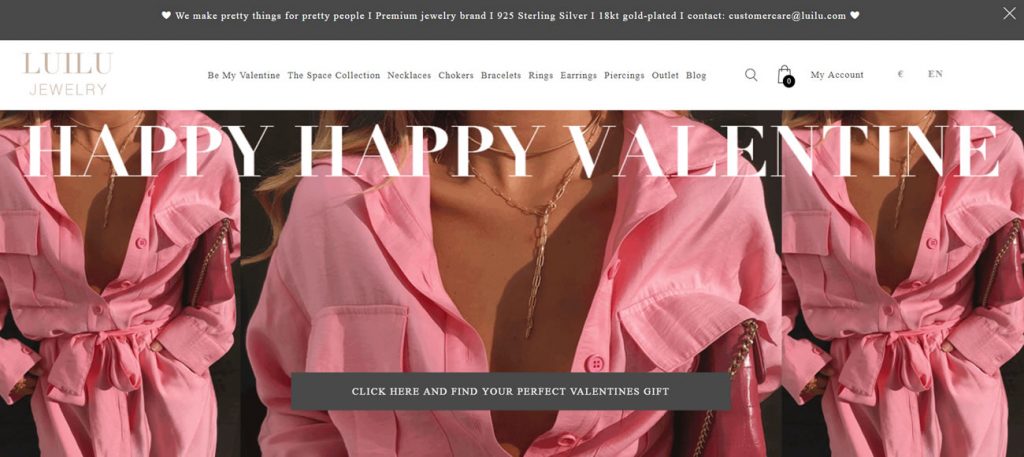Viewport: 1024px width, 457px height.
Task: Click the find your perfect Valentines gift button
Action: pos(510,391)
